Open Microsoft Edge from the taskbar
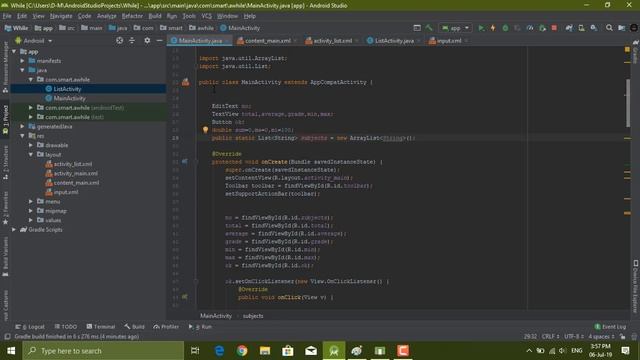The image size is (640, 360). tap(219, 351)
